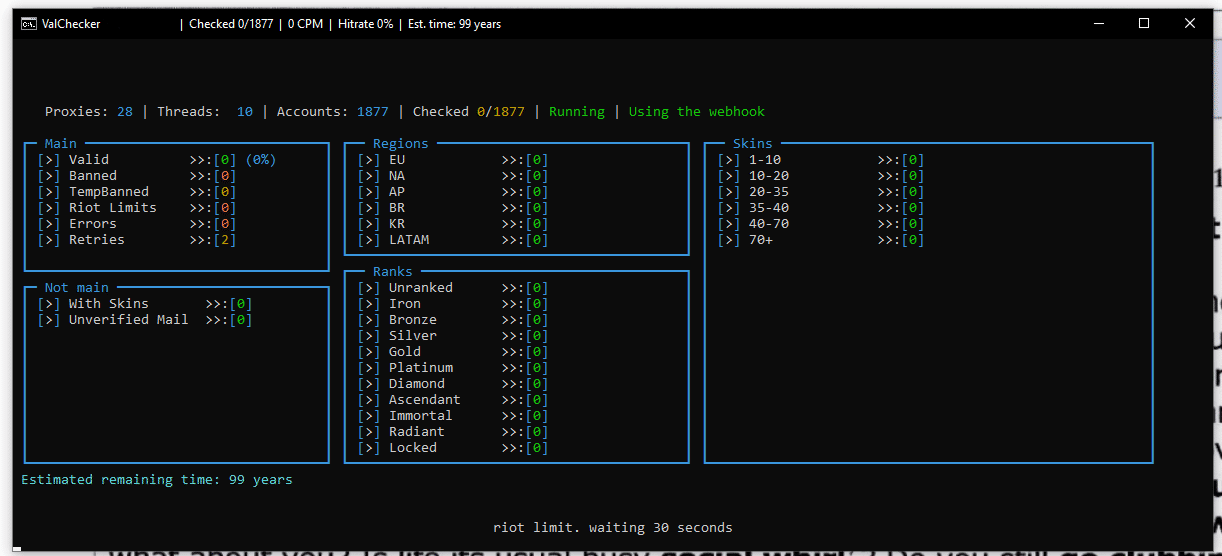Minimize the ValChecker window
Viewport: 1222px width, 556px height.
(1098, 24)
